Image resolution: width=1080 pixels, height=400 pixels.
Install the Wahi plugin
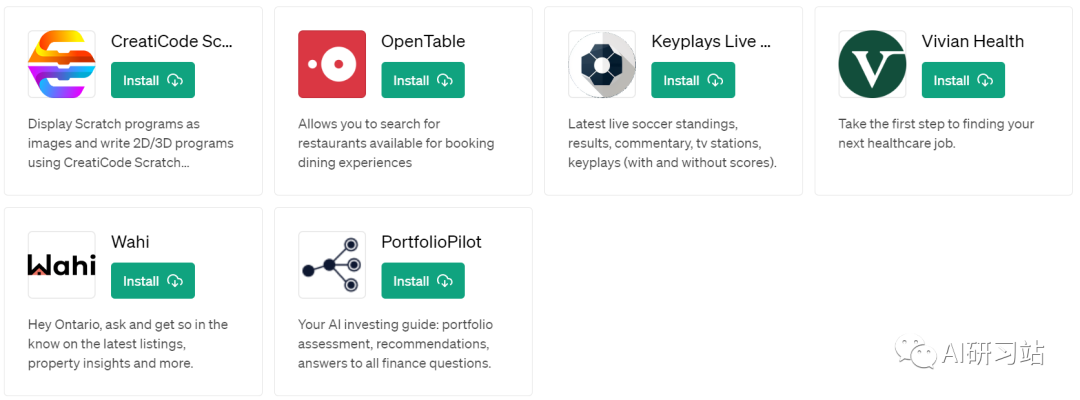[153, 281]
